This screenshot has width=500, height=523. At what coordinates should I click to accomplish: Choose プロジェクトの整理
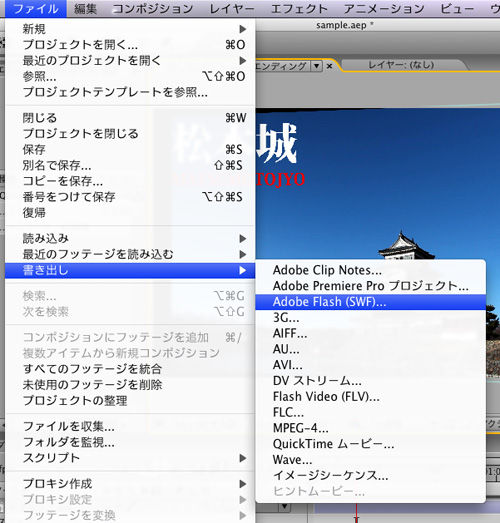pyautogui.click(x=130, y=400)
